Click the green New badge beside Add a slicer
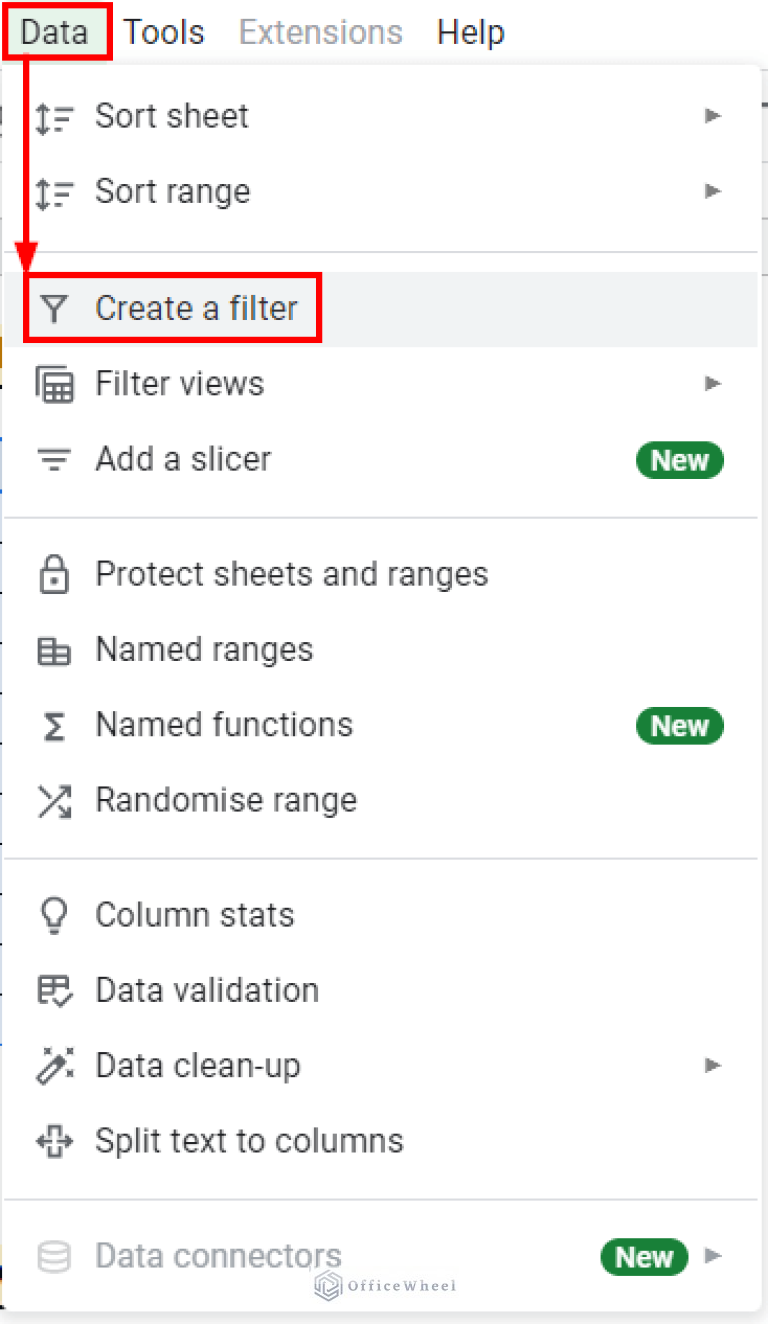The height and width of the screenshot is (1324, 768). (679, 460)
